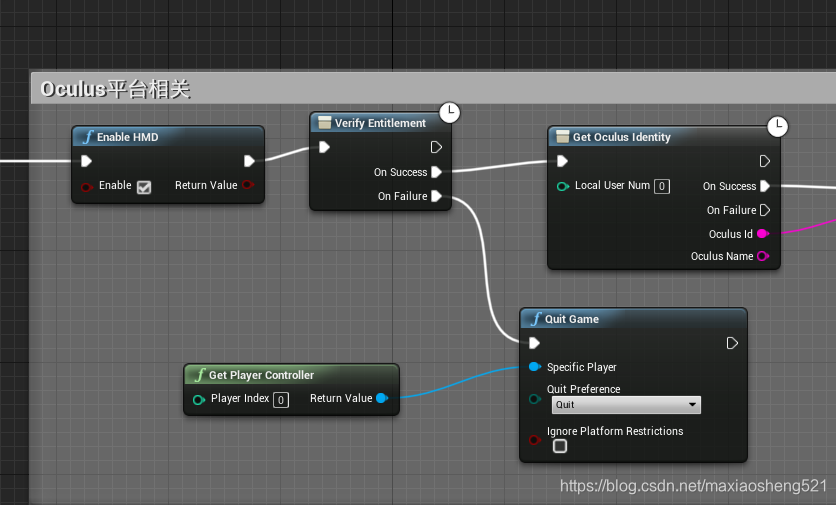This screenshot has width=836, height=505.
Task: Click Quit Game output execution pin
Action: [x=732, y=343]
